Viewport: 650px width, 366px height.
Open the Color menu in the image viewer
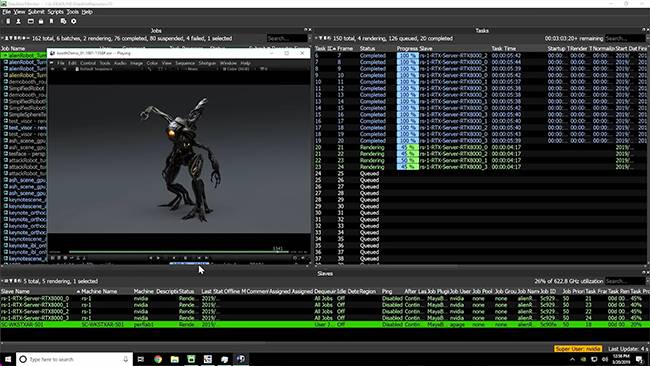(152, 63)
